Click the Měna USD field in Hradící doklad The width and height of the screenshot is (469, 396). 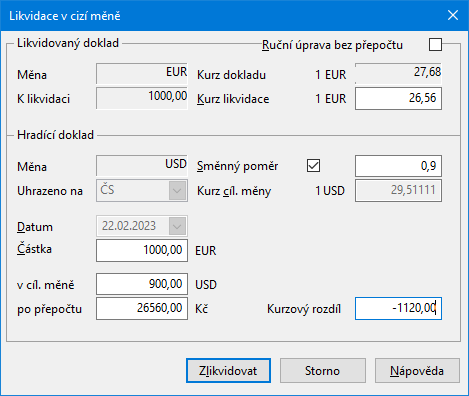coord(142,165)
